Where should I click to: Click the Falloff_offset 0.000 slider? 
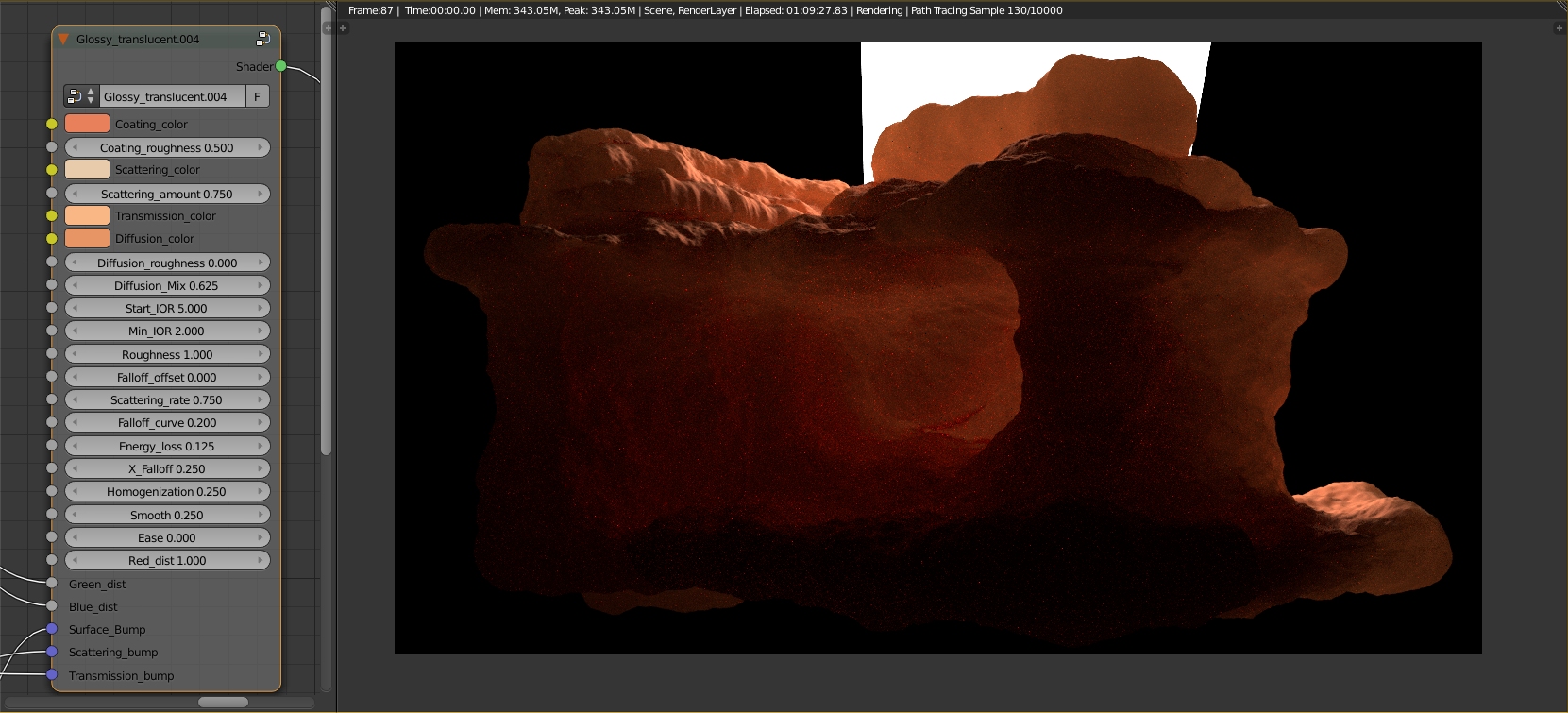[x=167, y=377]
